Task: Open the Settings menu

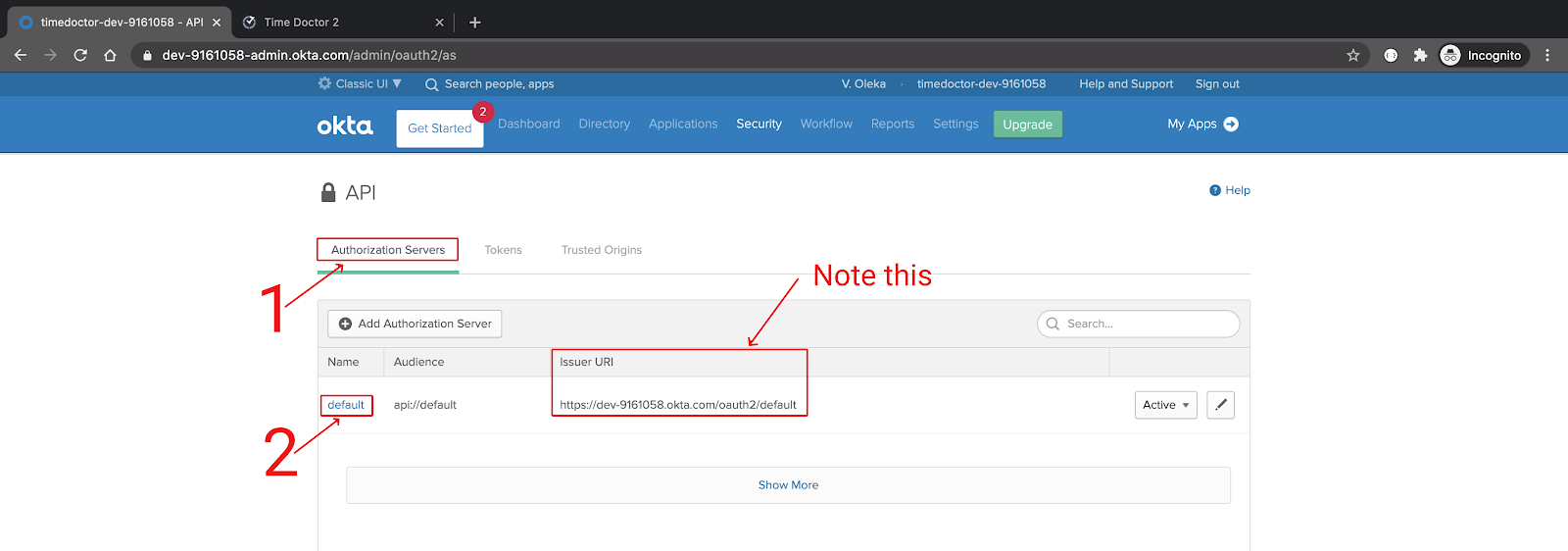Action: pyautogui.click(x=955, y=124)
